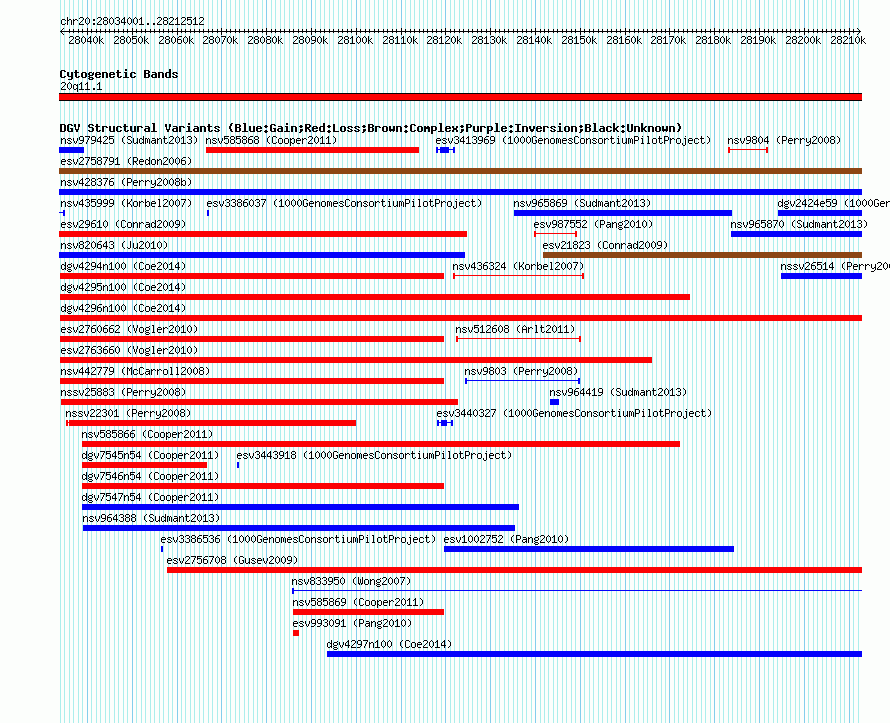The image size is (890, 723).
Task: Click the nsv979425 (Sudmant2013) blue gain bar
Action: (x=72, y=150)
